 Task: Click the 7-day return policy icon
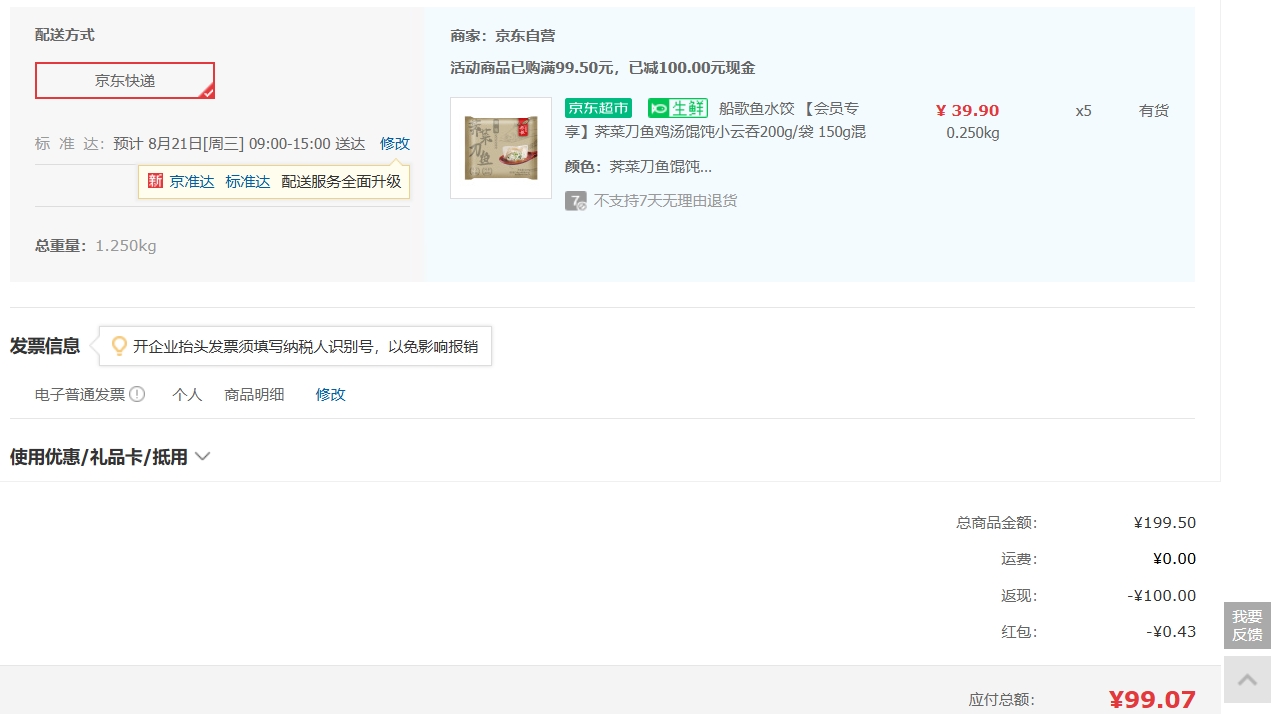tap(575, 201)
